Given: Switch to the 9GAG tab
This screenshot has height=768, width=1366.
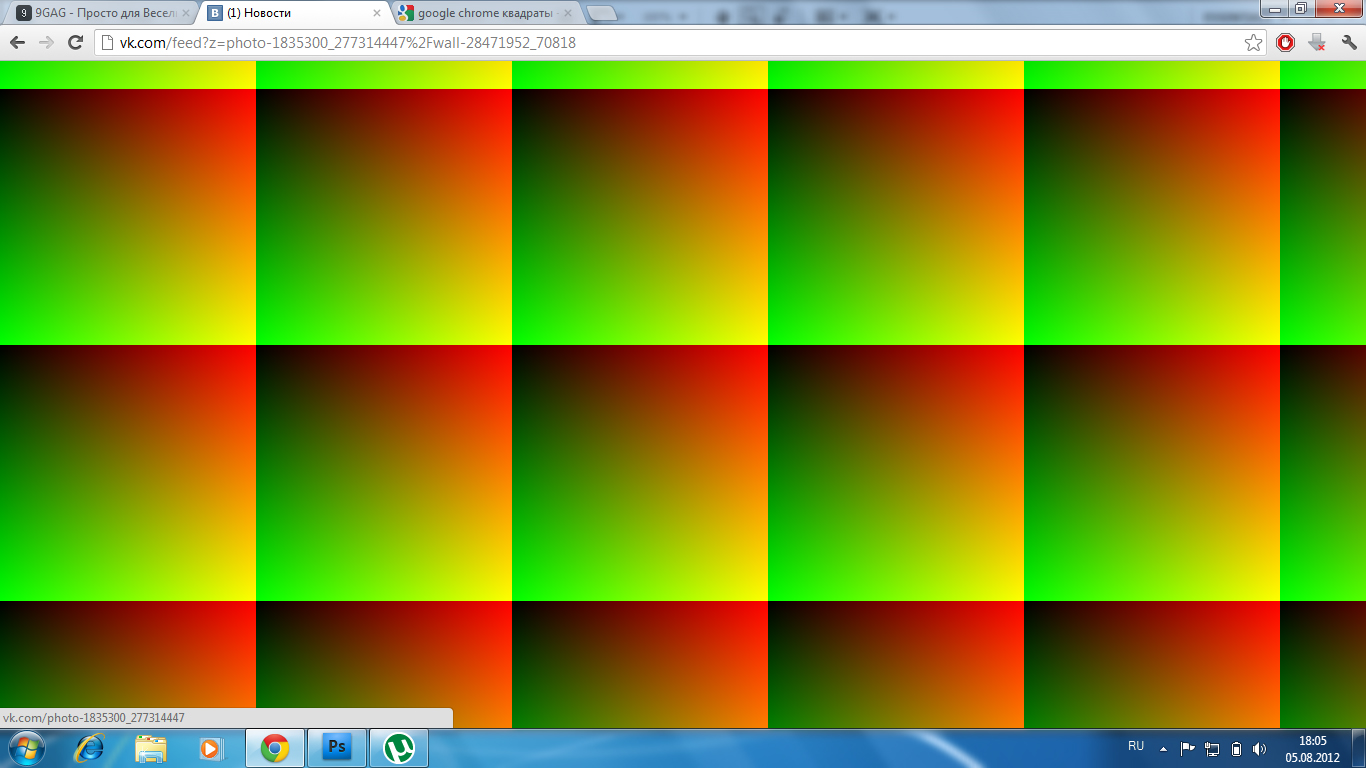Looking at the screenshot, I should [103, 14].
